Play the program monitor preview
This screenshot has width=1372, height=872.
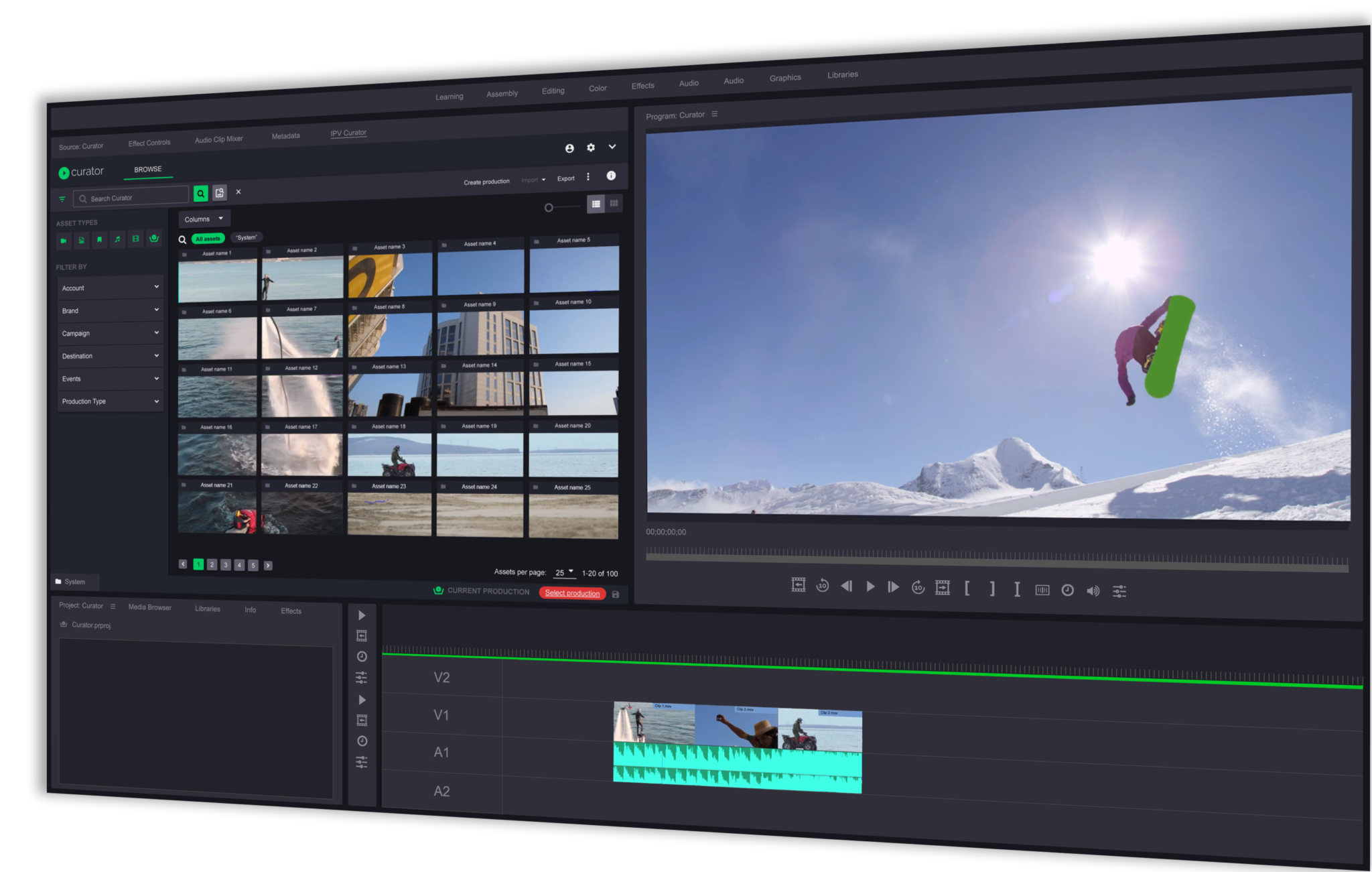870,586
